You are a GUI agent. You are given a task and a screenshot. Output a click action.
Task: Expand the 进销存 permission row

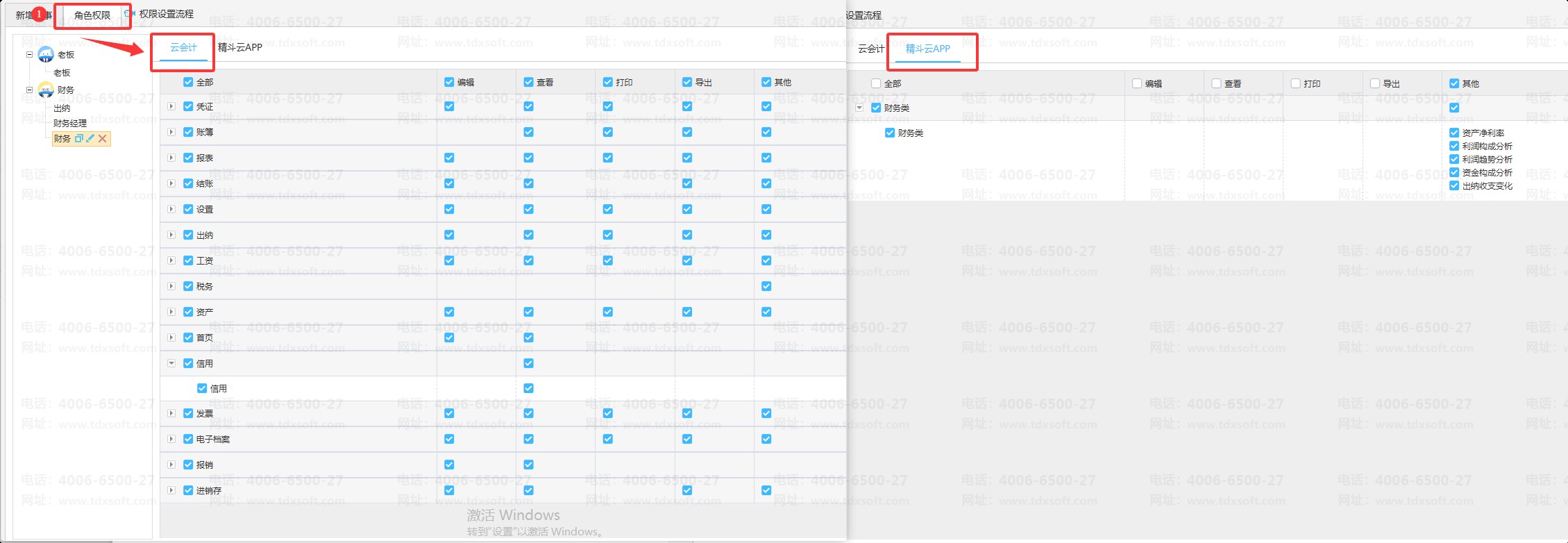coord(171,490)
